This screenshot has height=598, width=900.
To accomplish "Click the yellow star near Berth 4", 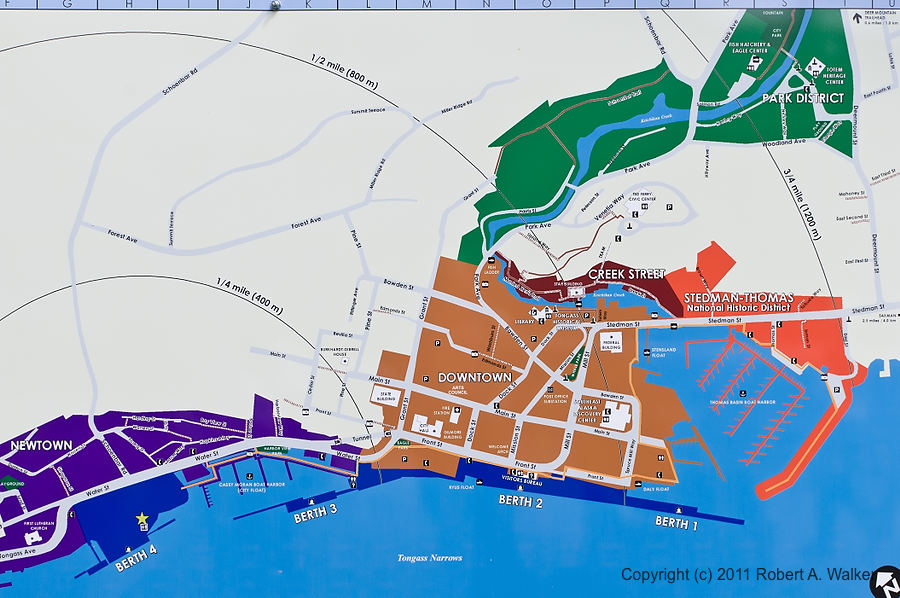I will tap(142, 519).
